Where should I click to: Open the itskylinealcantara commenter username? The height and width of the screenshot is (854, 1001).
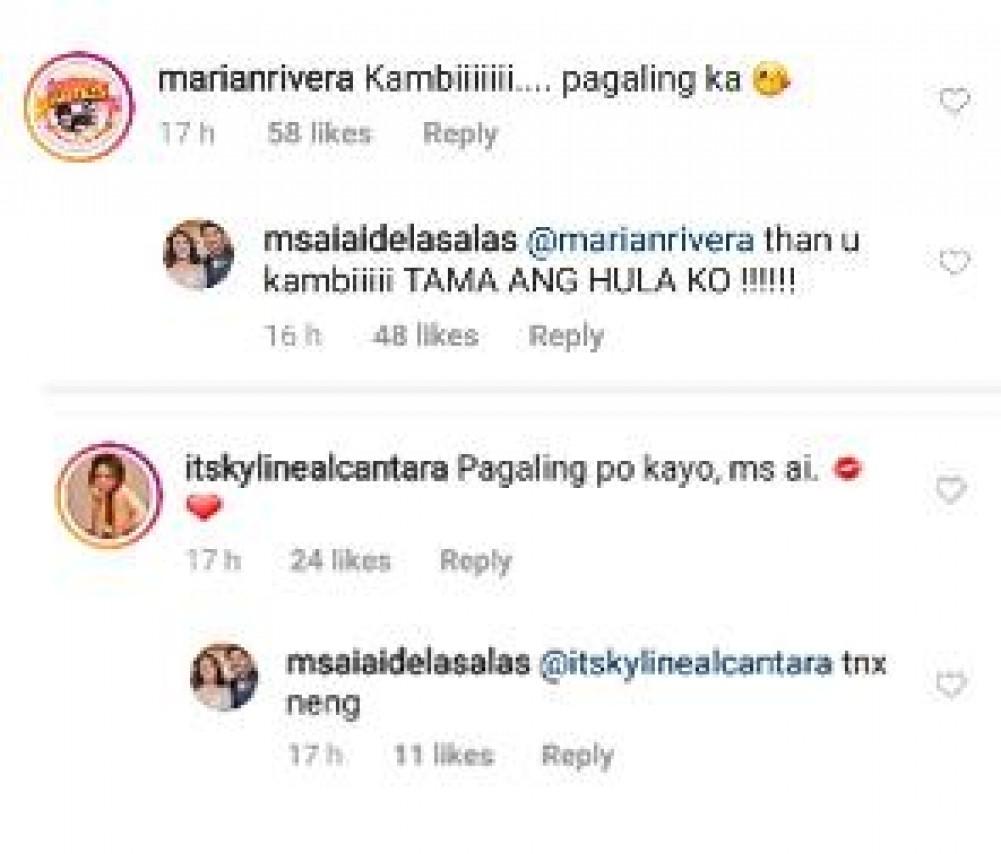(317, 469)
